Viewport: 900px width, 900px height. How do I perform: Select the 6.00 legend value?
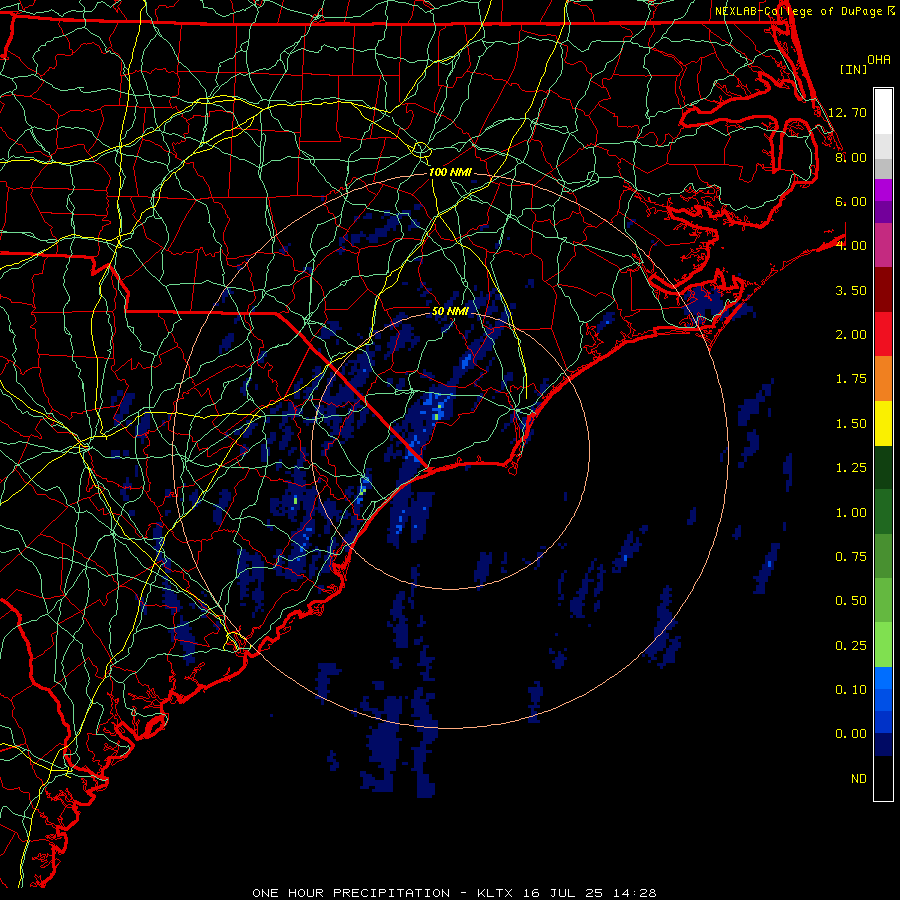[x=851, y=201]
